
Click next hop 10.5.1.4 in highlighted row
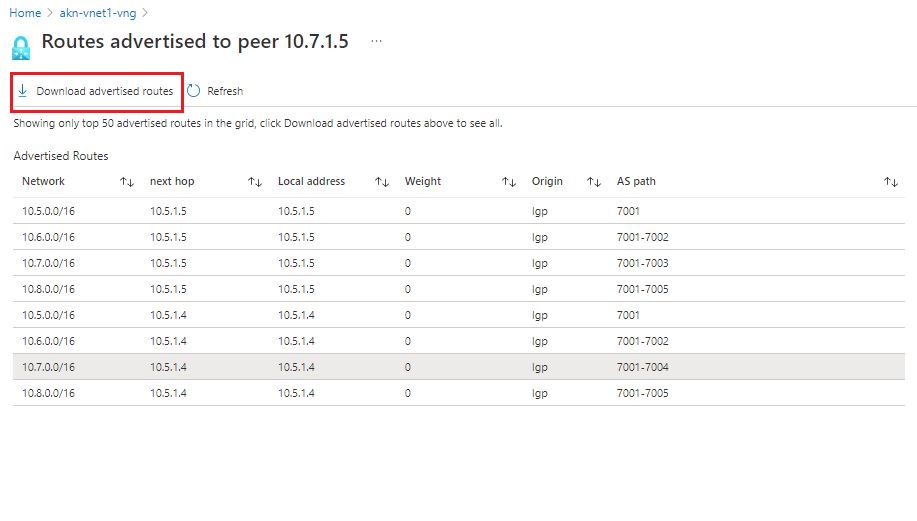point(168,367)
